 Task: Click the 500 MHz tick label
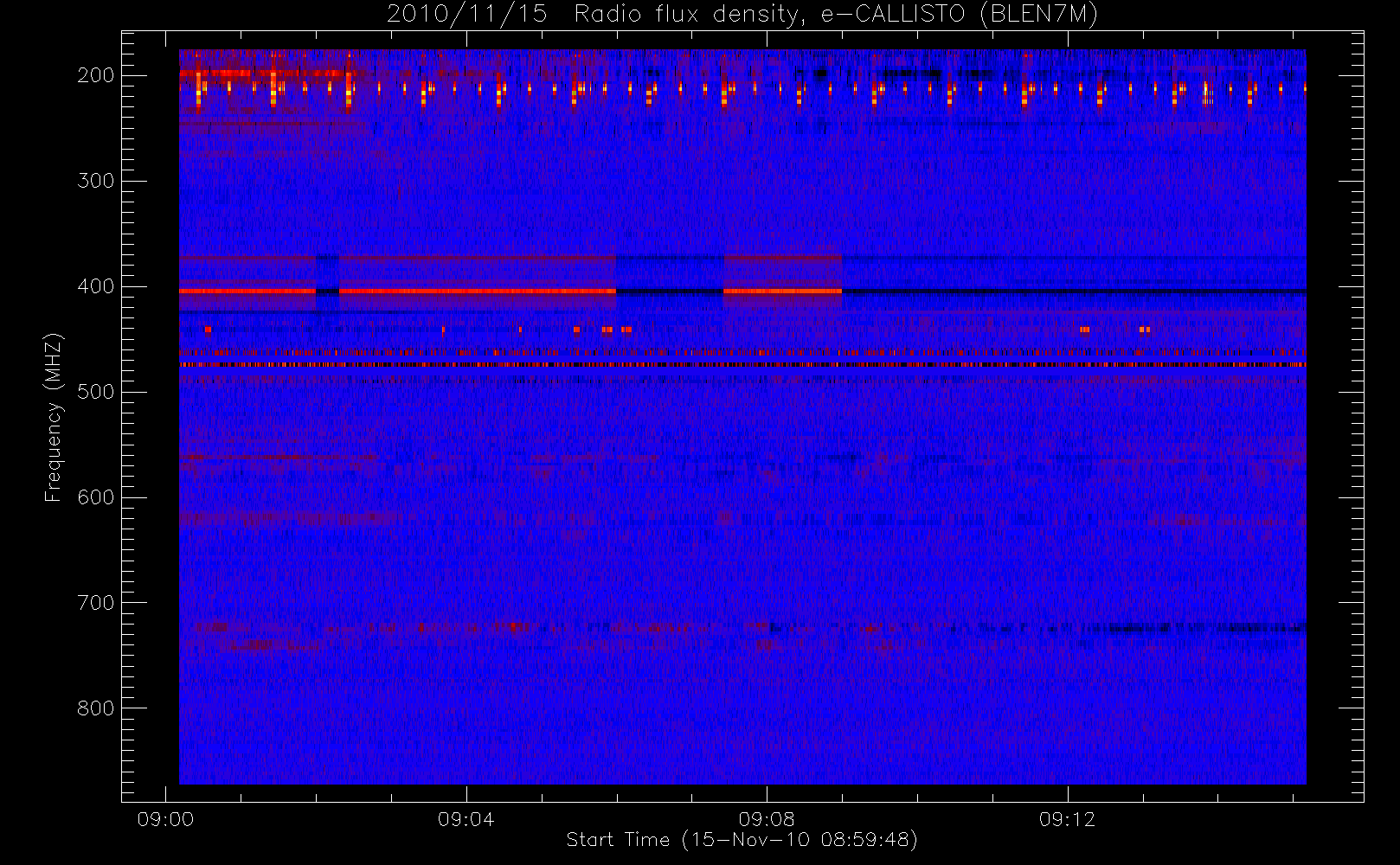95,392
